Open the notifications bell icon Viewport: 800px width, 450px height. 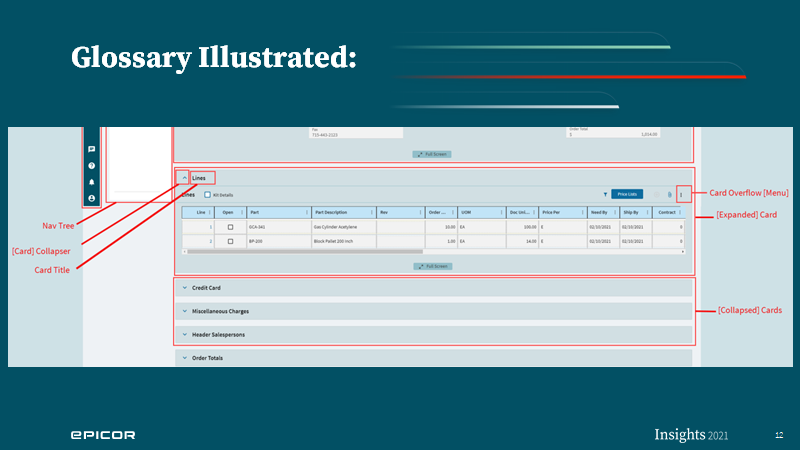[x=92, y=182]
